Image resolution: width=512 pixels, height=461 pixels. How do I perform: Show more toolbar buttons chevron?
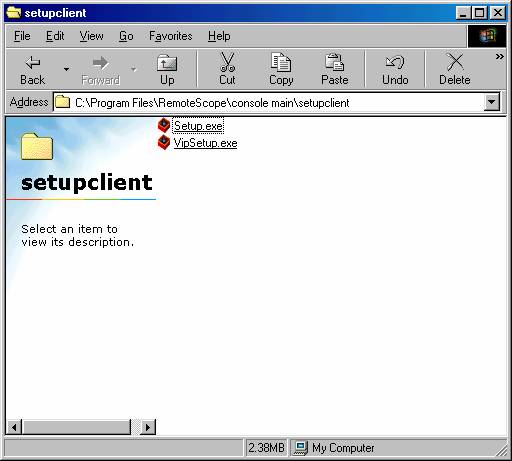click(x=499, y=57)
